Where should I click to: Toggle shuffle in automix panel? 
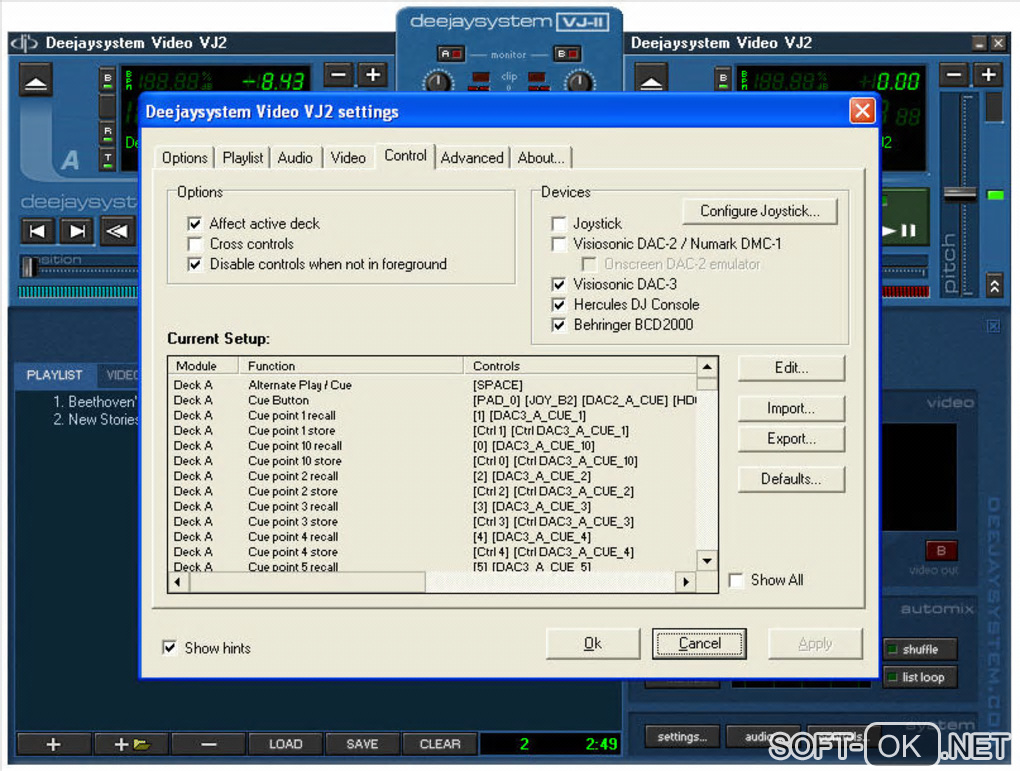coord(920,649)
